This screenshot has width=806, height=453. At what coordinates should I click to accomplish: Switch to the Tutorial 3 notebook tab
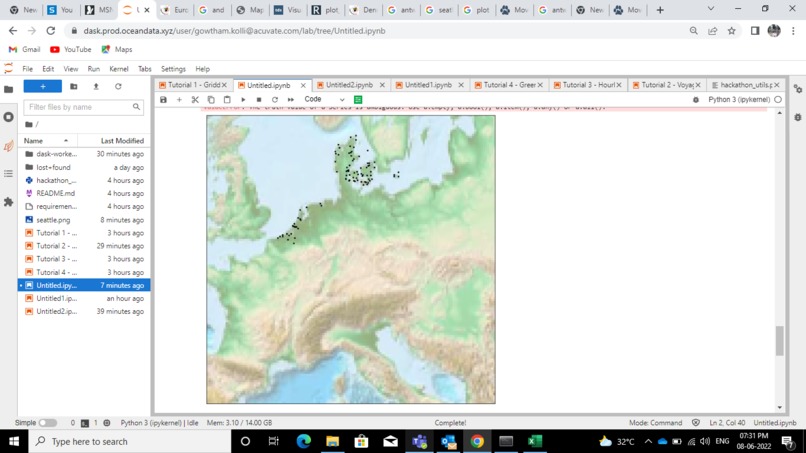[x=589, y=85]
